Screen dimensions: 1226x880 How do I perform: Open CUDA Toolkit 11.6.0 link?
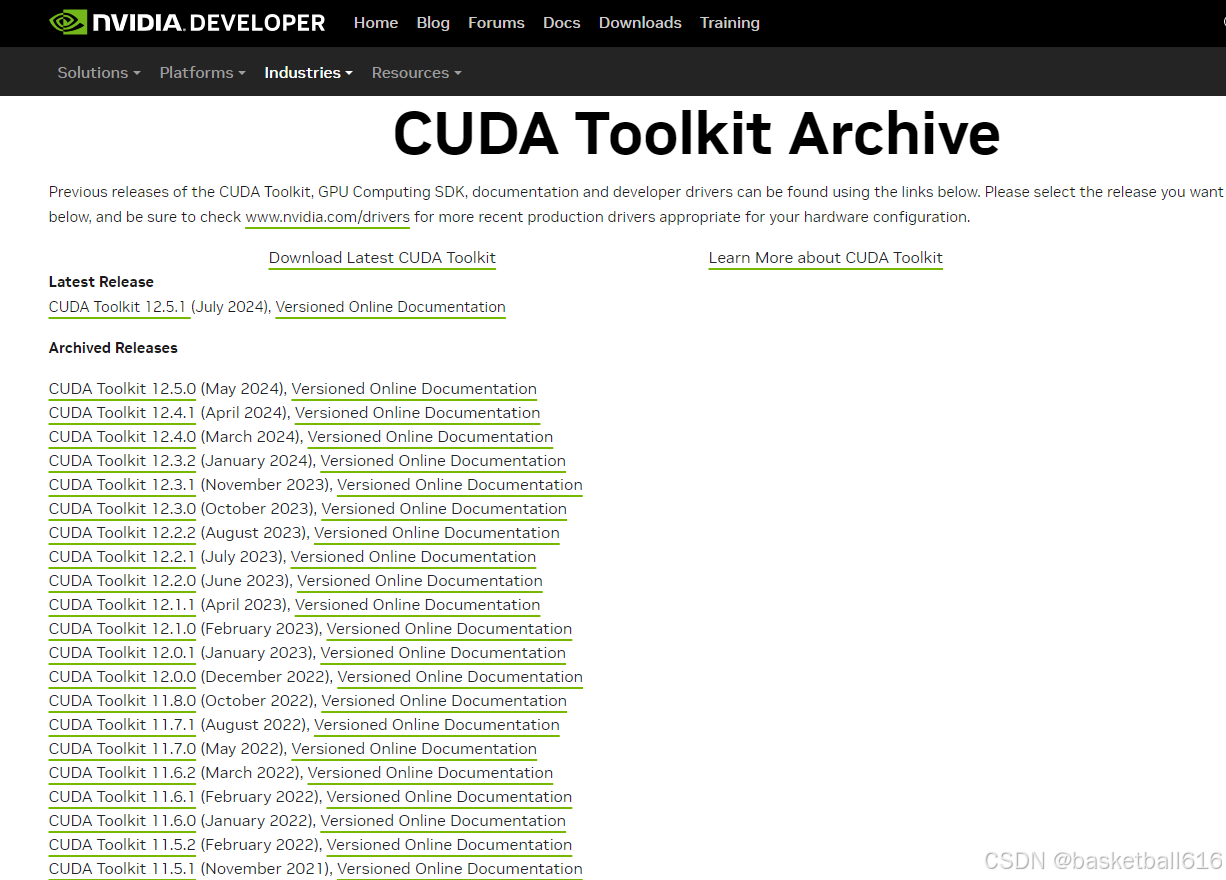(122, 821)
